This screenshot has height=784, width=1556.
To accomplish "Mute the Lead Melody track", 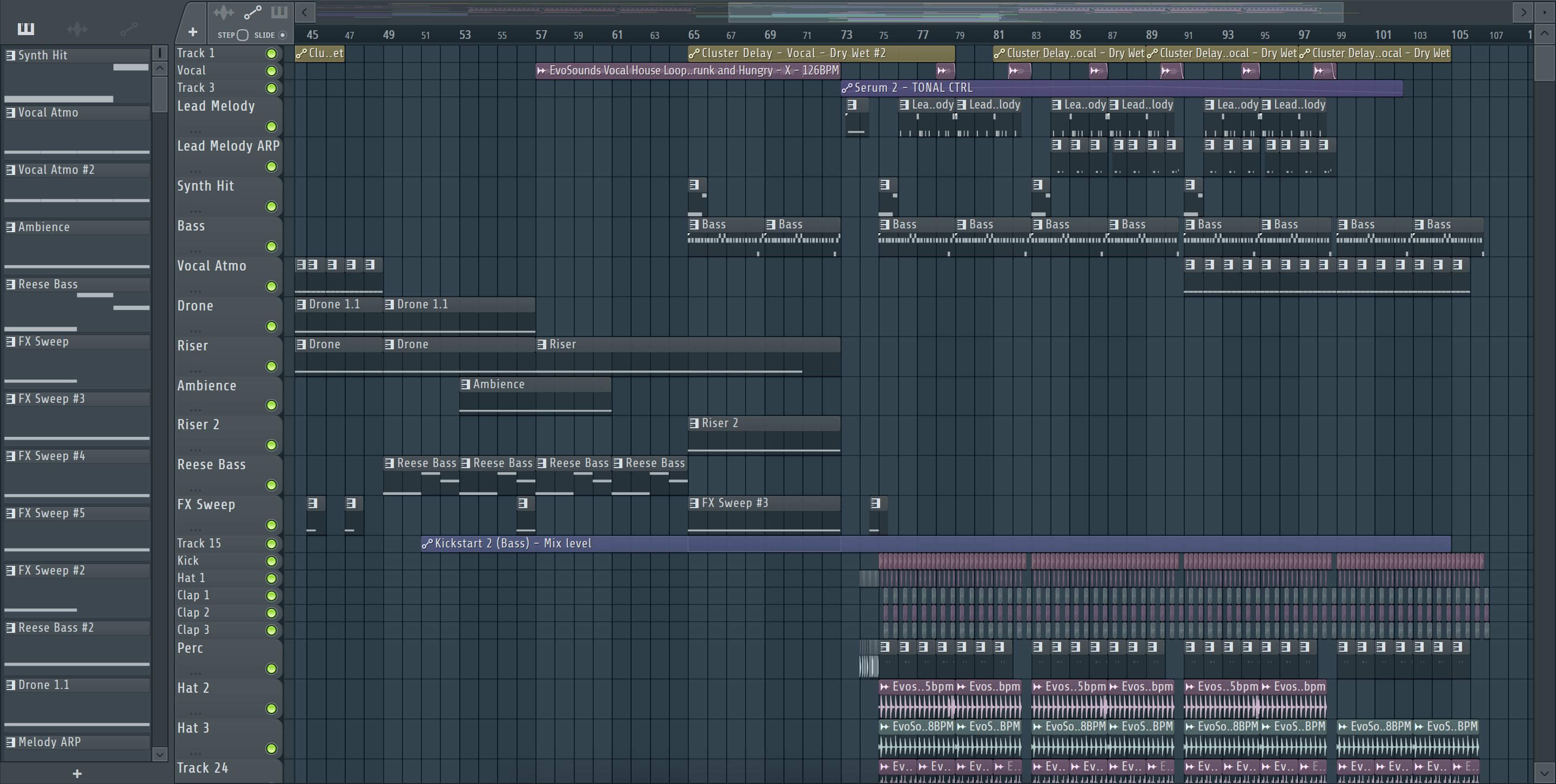I will coord(272,127).
